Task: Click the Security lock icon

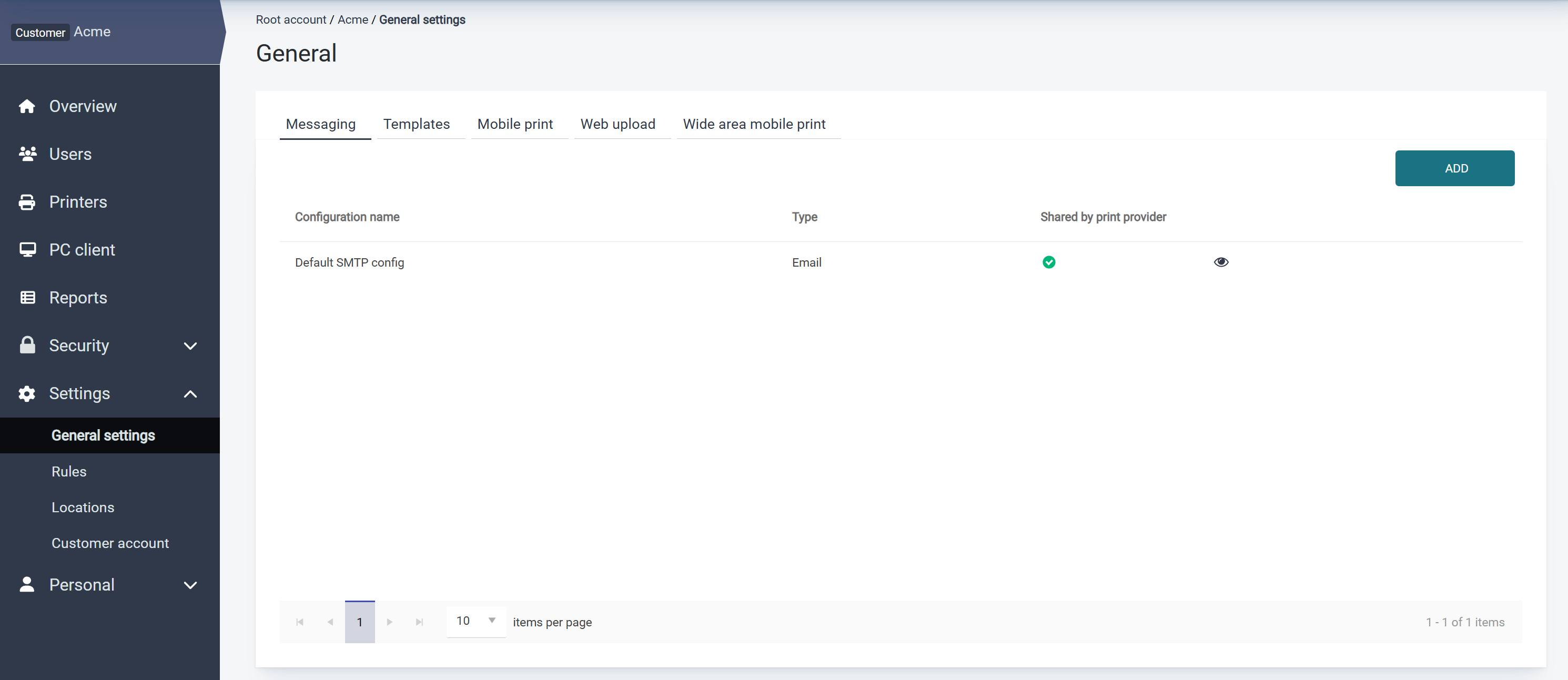Action: [x=27, y=345]
